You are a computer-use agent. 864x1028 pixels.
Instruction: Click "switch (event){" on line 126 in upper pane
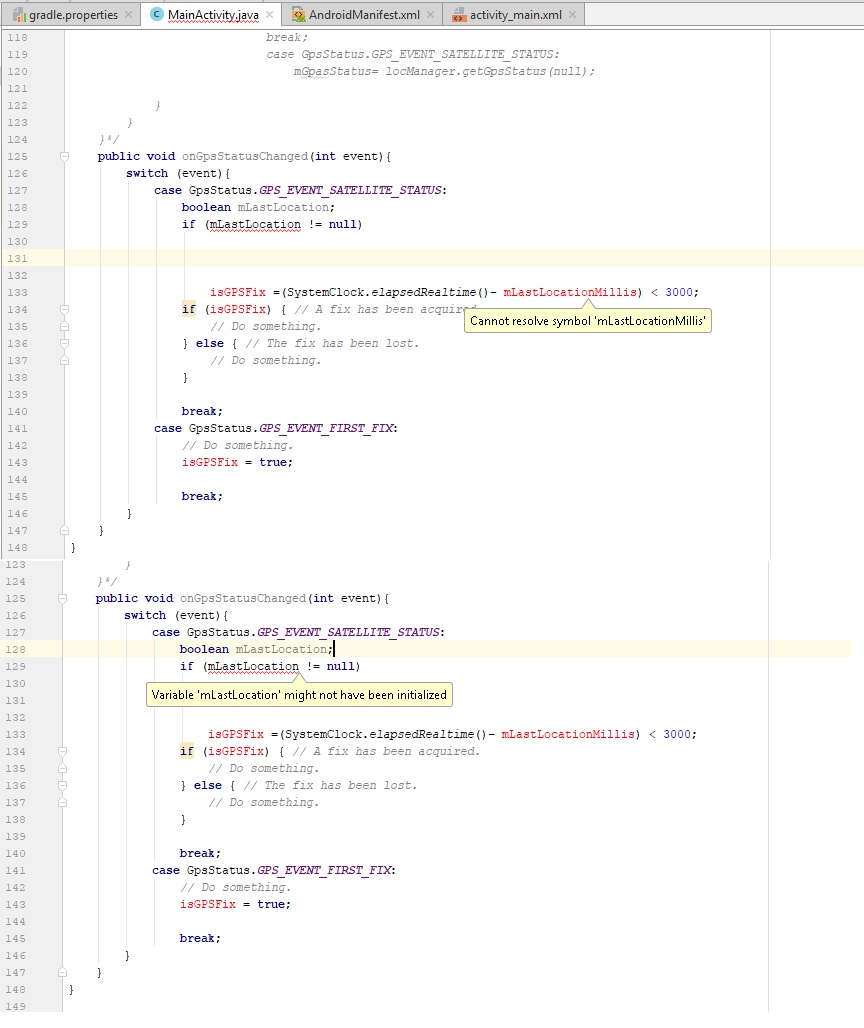[x=178, y=173]
